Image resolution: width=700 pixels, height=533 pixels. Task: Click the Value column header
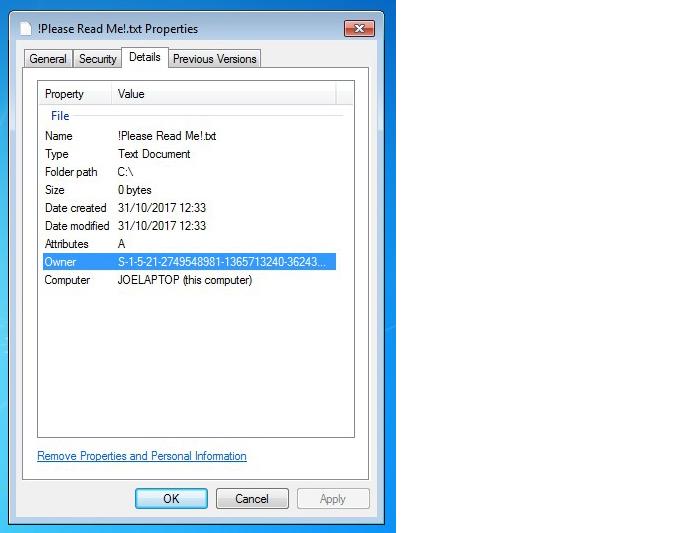[224, 94]
